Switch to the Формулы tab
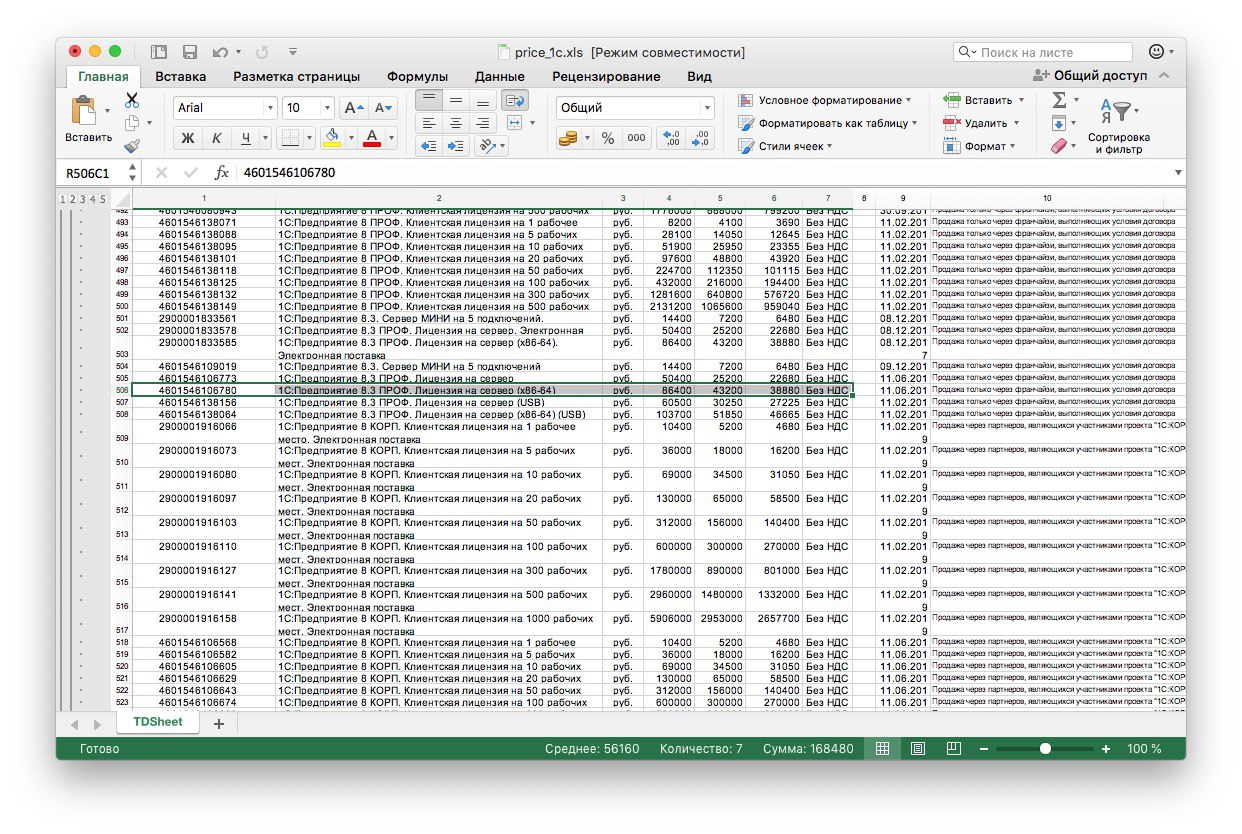The height and width of the screenshot is (834, 1242). pos(418,76)
